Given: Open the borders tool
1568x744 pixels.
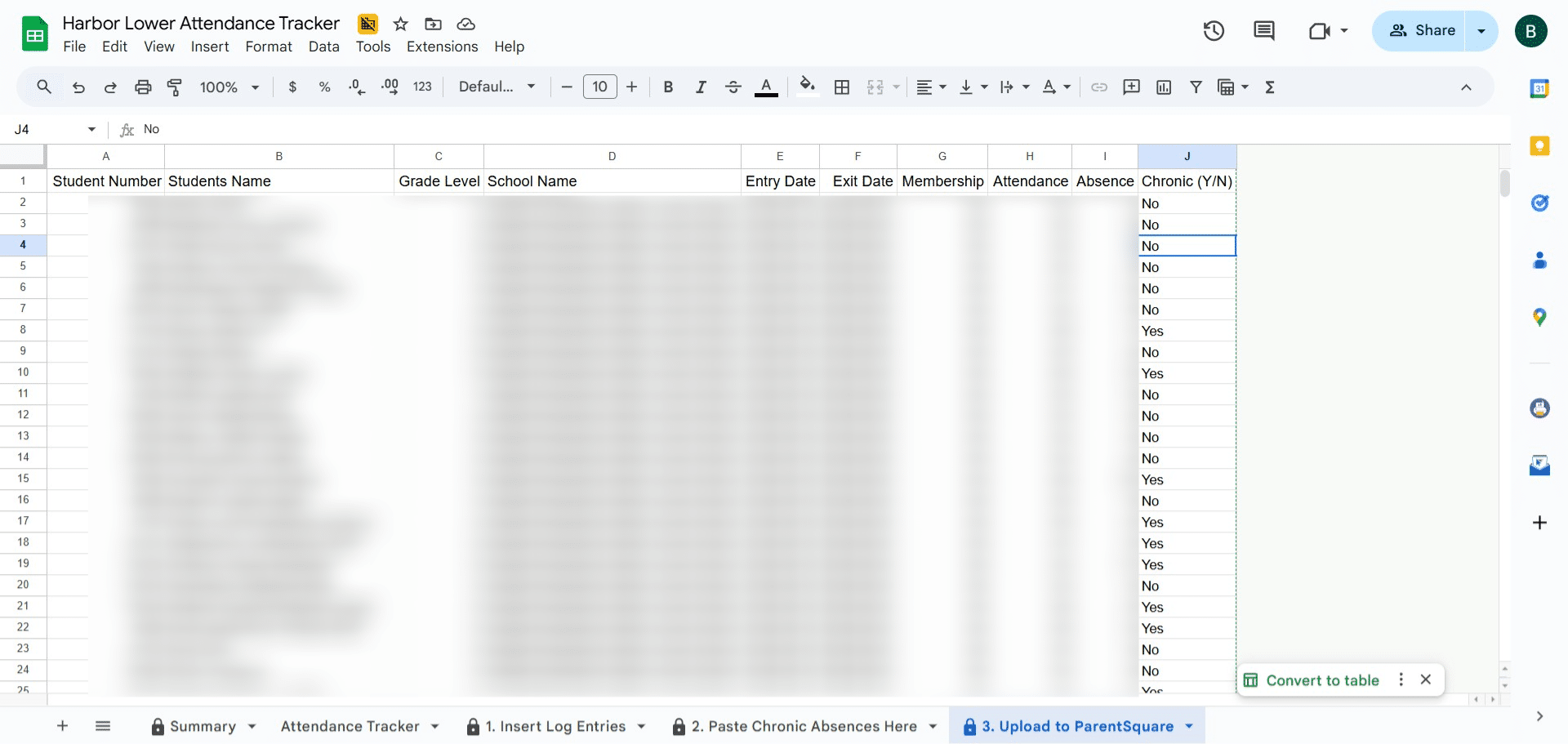Looking at the screenshot, I should (x=842, y=87).
